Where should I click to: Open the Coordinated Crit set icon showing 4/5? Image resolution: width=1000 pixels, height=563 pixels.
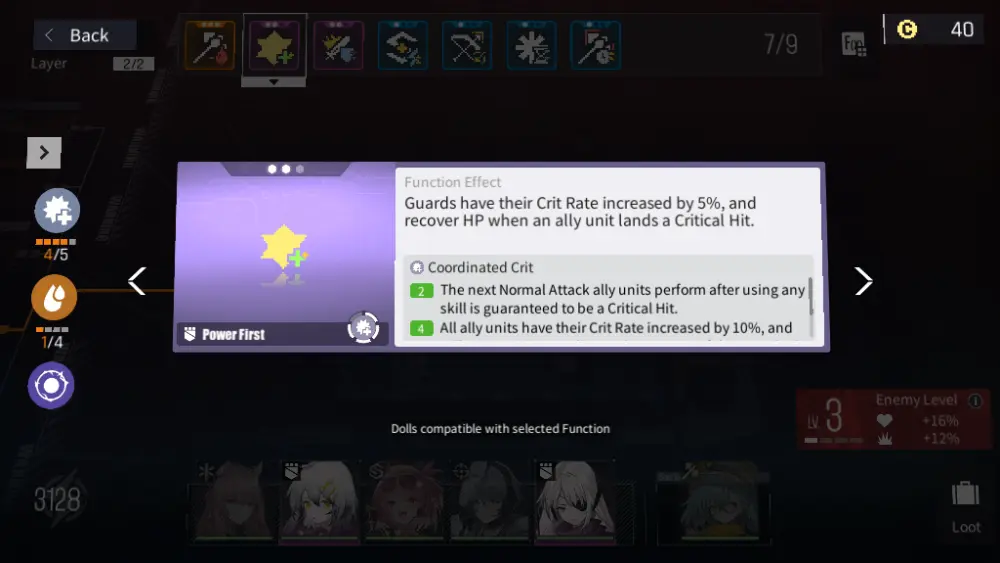(57, 210)
